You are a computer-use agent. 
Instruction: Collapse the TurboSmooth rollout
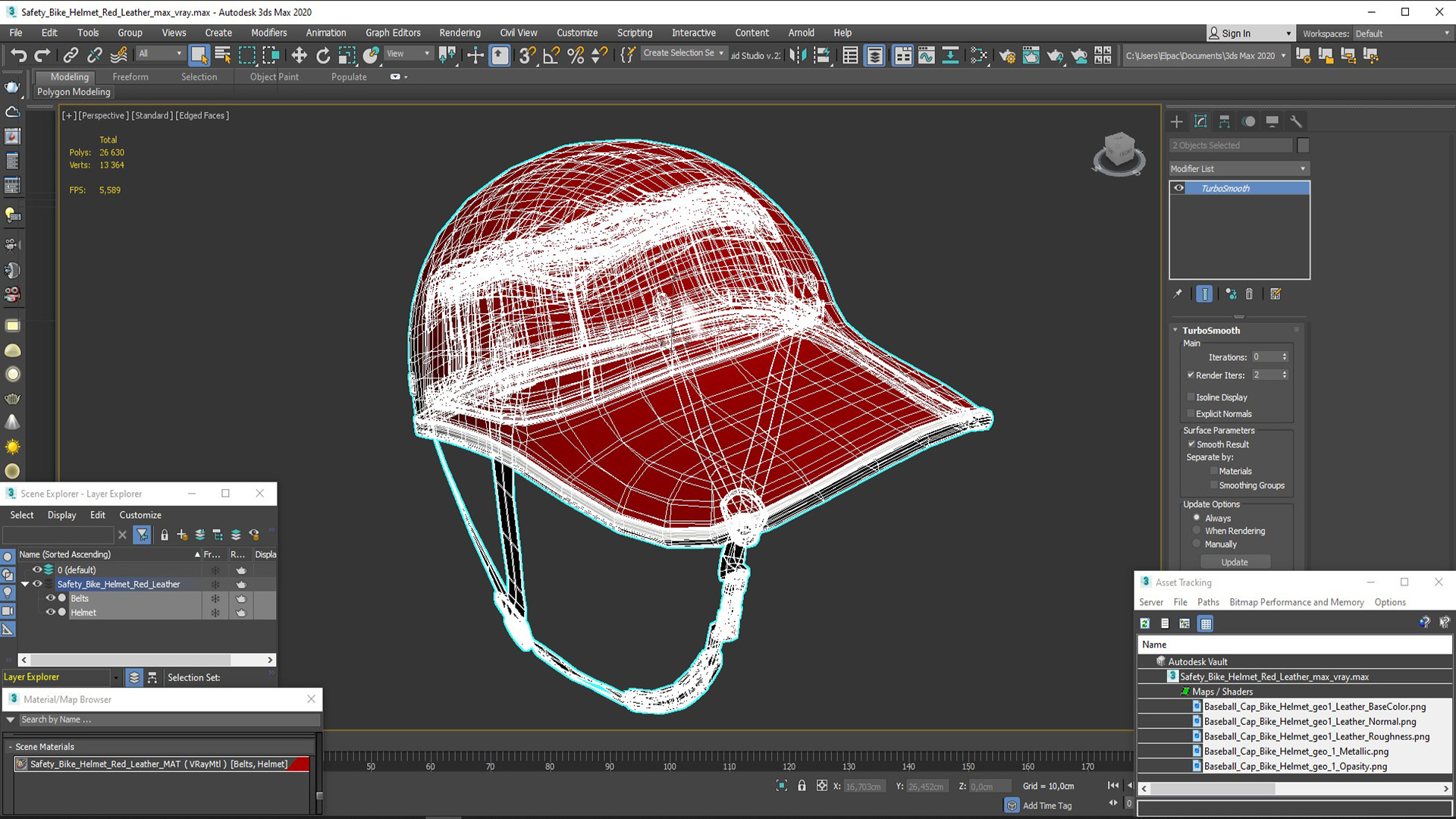pyautogui.click(x=1175, y=330)
